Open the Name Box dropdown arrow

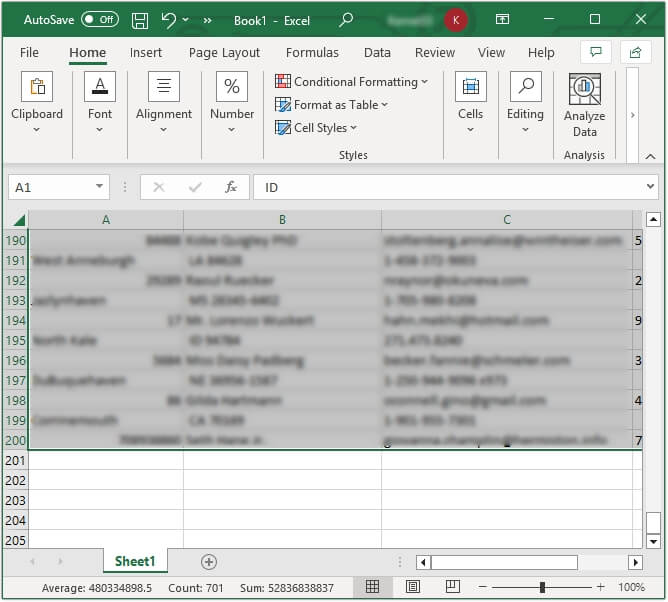pos(99,186)
